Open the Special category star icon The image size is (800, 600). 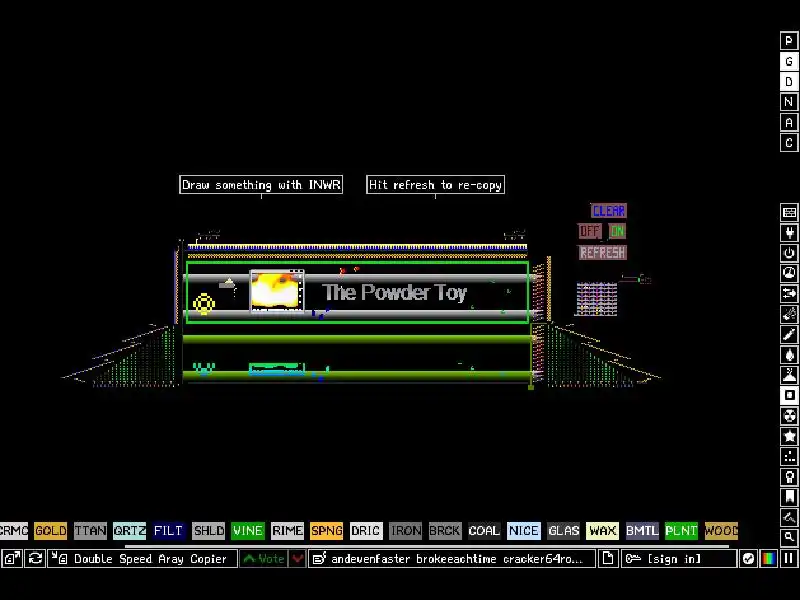pyautogui.click(x=789, y=436)
